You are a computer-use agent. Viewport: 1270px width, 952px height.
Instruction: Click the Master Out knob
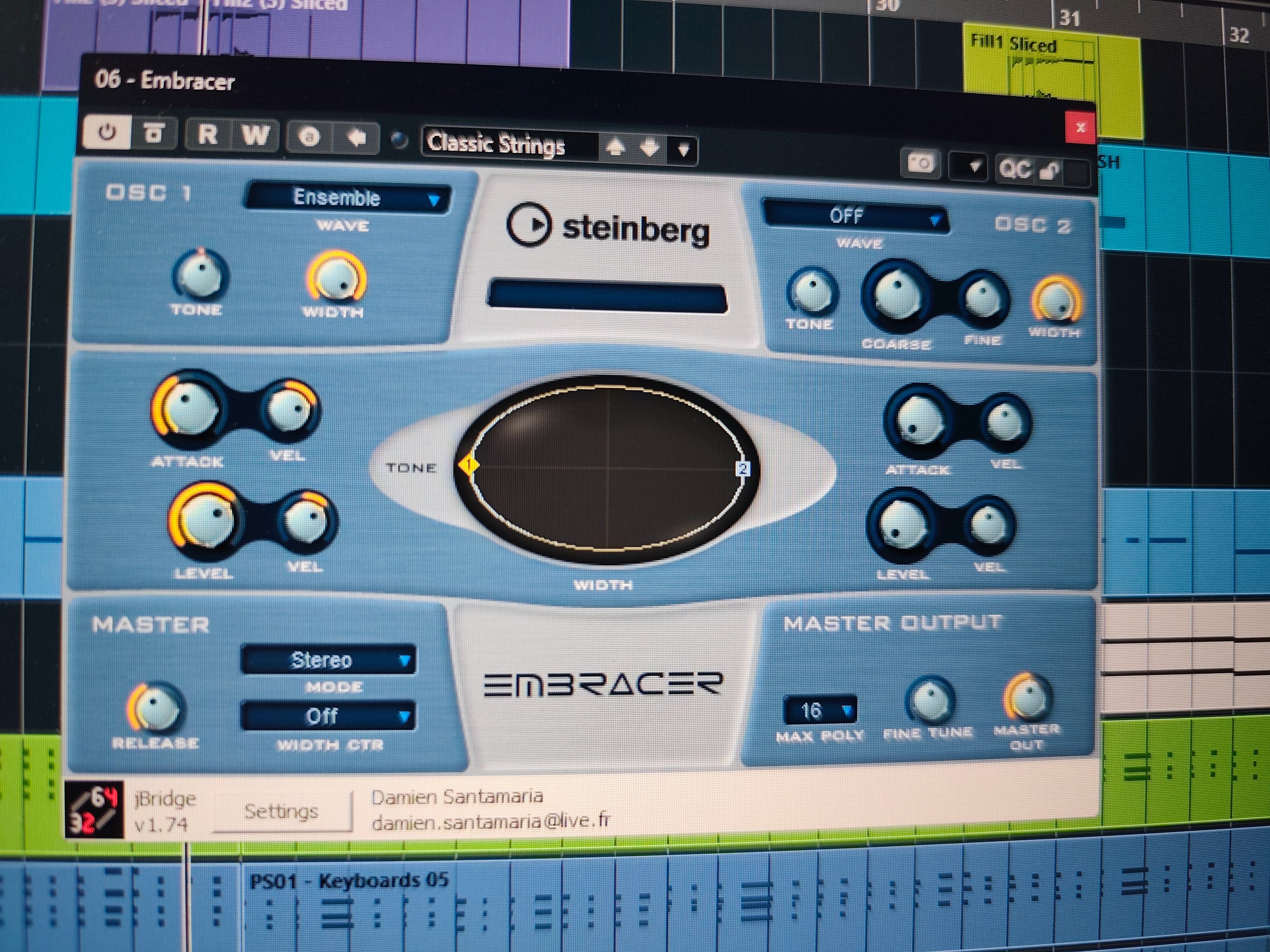point(1028,698)
